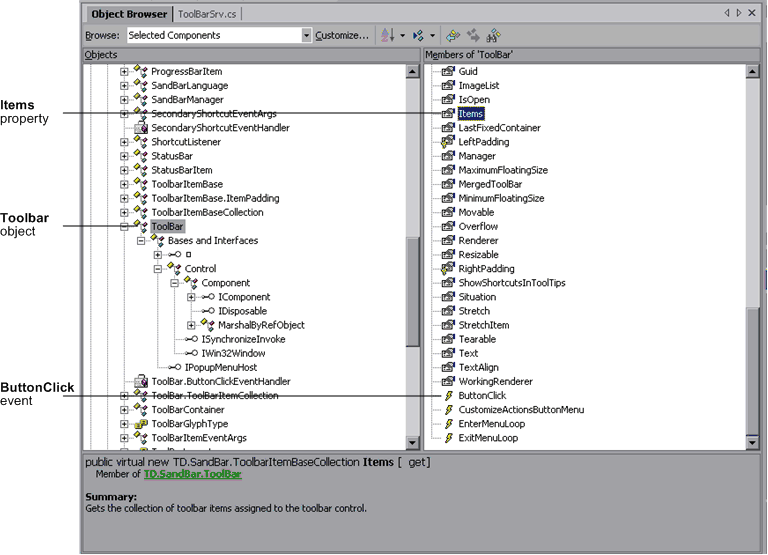Click the interface icon beside IPopupMenuHost
Screen dimensions: 768x555
point(174,367)
